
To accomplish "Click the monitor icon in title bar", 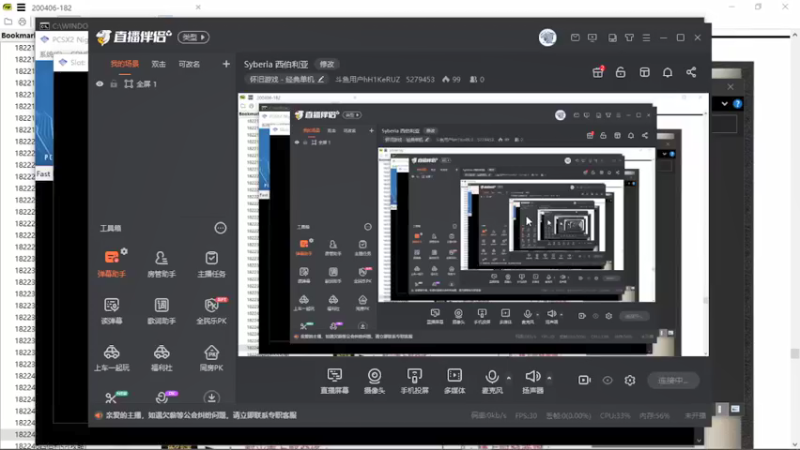I will 592,38.
